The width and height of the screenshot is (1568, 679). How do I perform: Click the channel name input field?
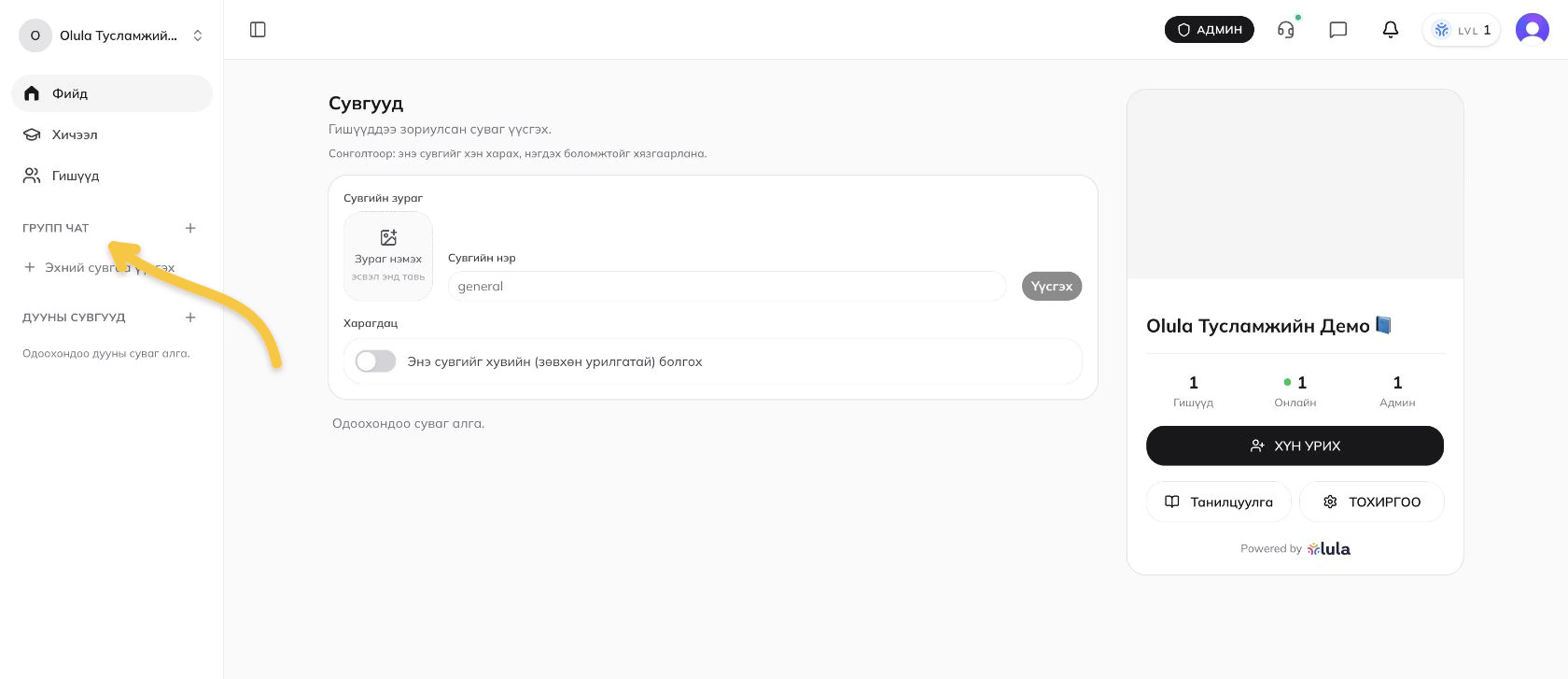(727, 286)
